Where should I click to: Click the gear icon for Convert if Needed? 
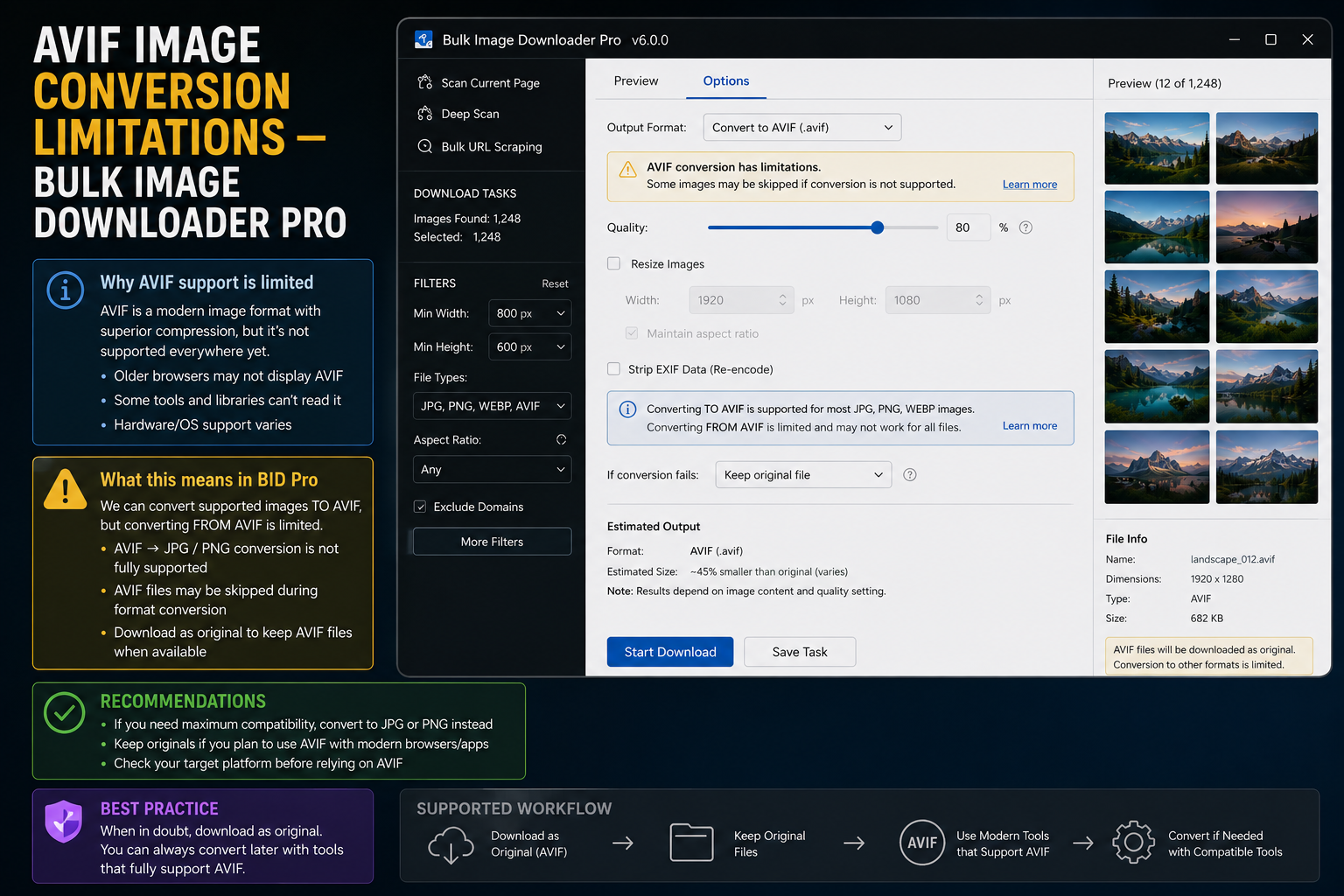(1133, 843)
